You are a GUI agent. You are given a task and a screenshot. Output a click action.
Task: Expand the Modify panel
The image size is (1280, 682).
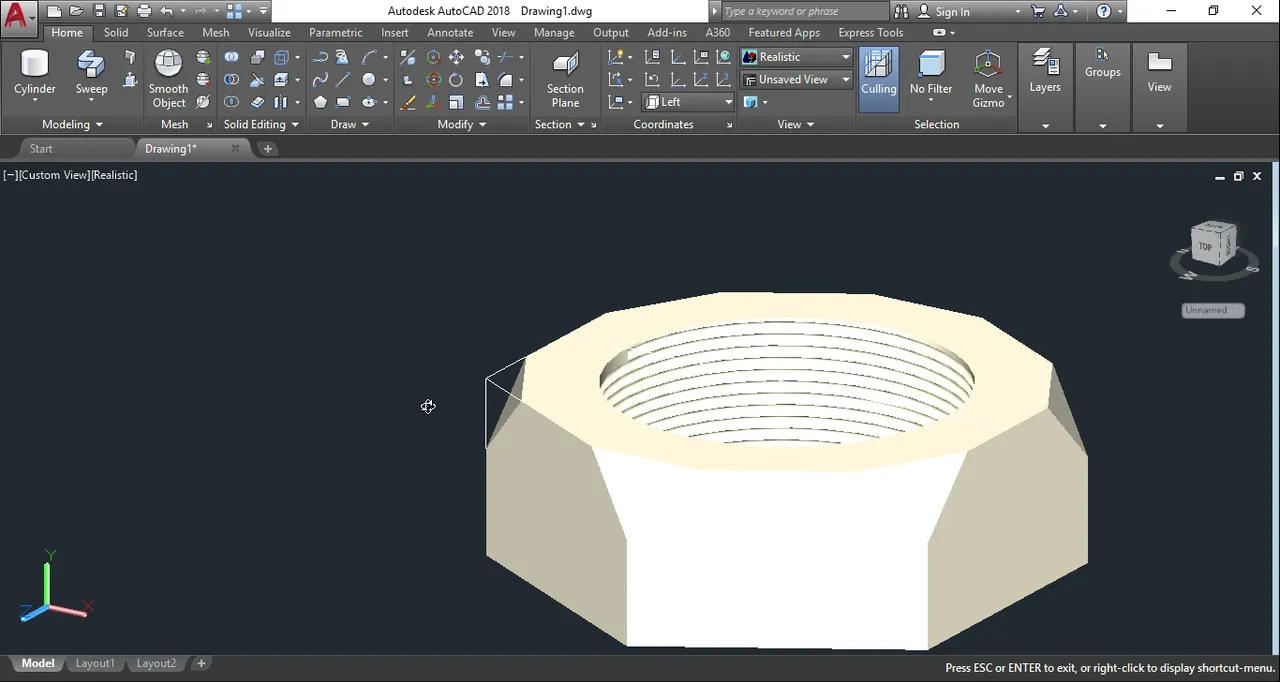462,124
